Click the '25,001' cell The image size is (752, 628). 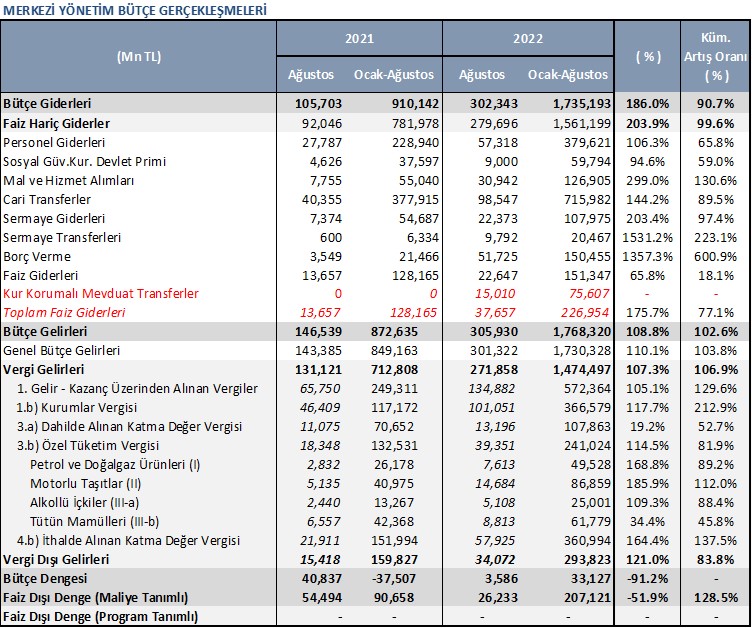tap(591, 503)
